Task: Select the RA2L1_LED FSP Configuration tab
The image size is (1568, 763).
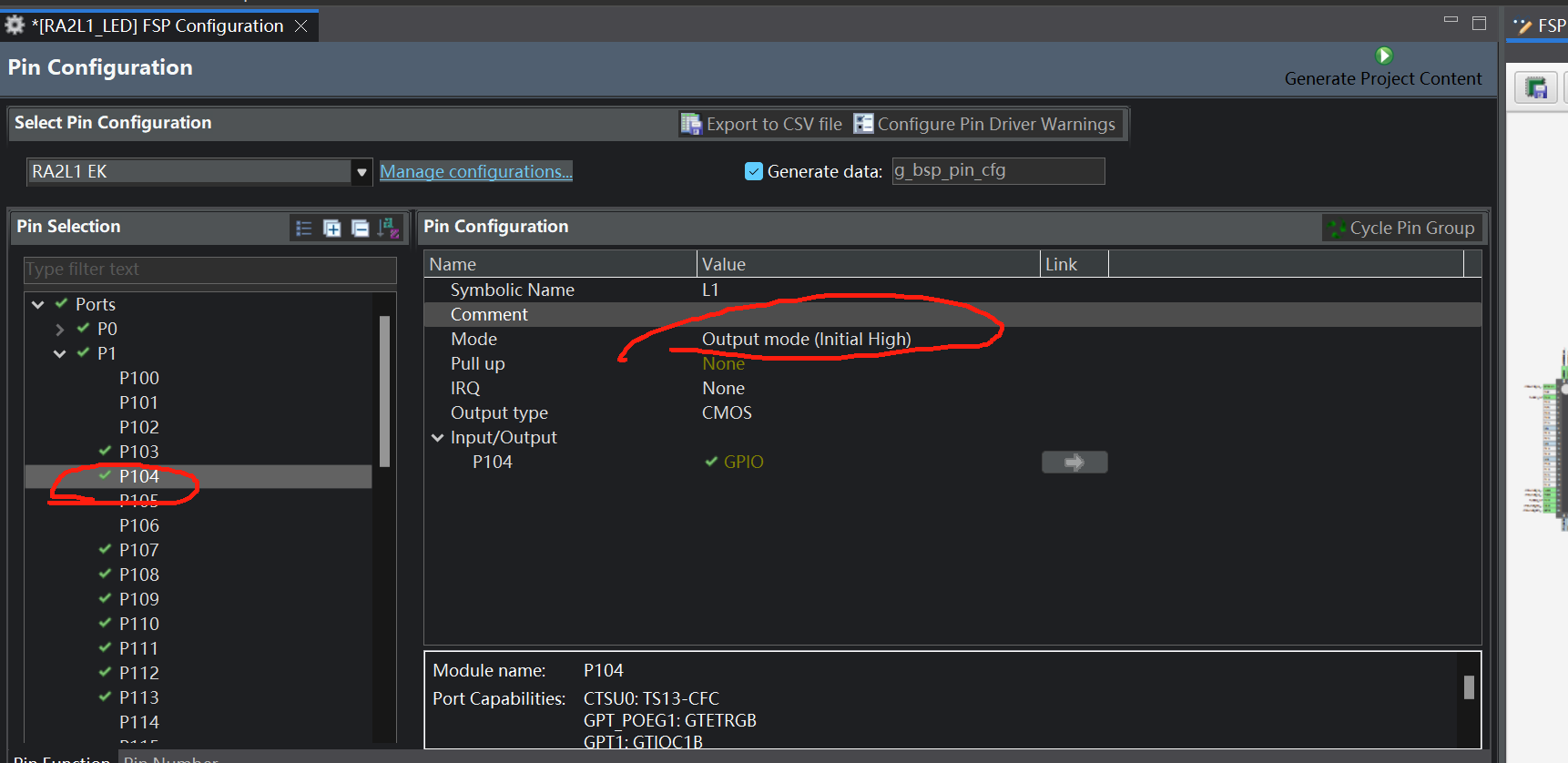Action: [158, 26]
